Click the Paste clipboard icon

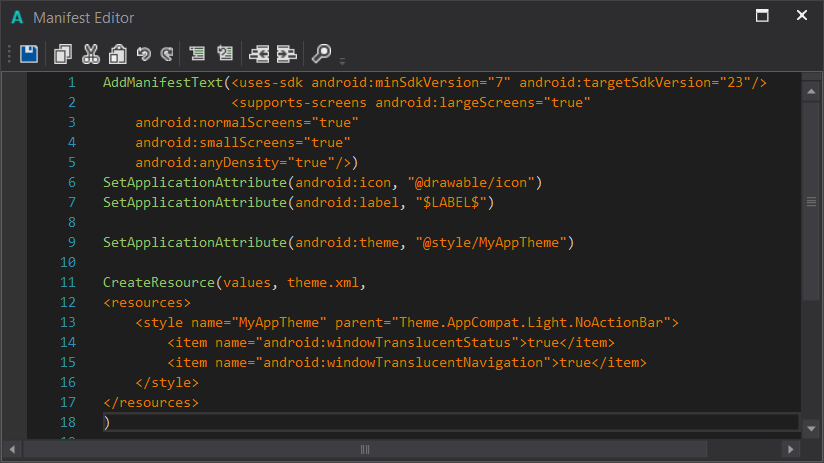coord(117,54)
